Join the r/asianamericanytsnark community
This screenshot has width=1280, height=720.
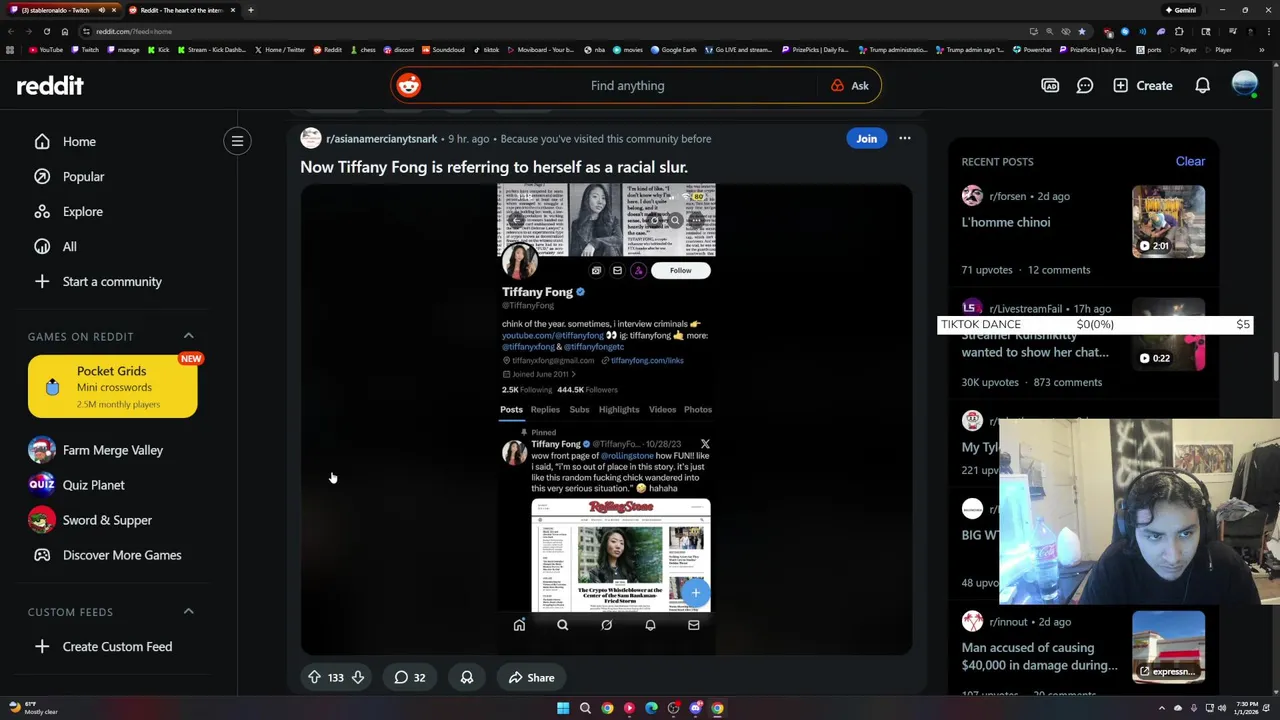[866, 139]
